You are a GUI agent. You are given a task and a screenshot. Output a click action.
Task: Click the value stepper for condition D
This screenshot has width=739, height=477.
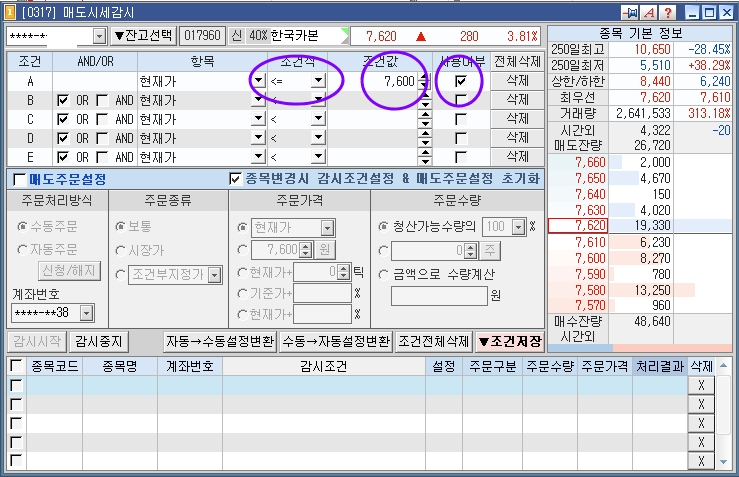click(425, 138)
